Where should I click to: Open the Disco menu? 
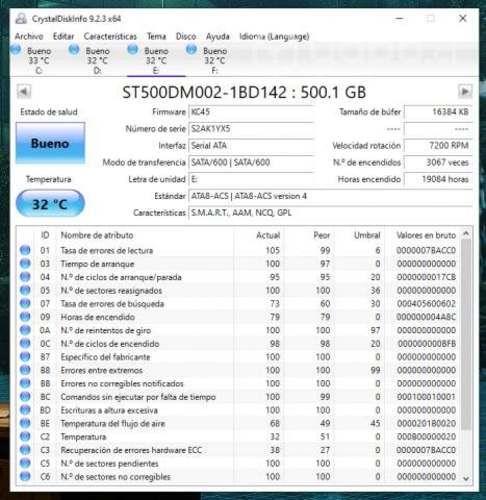point(186,36)
